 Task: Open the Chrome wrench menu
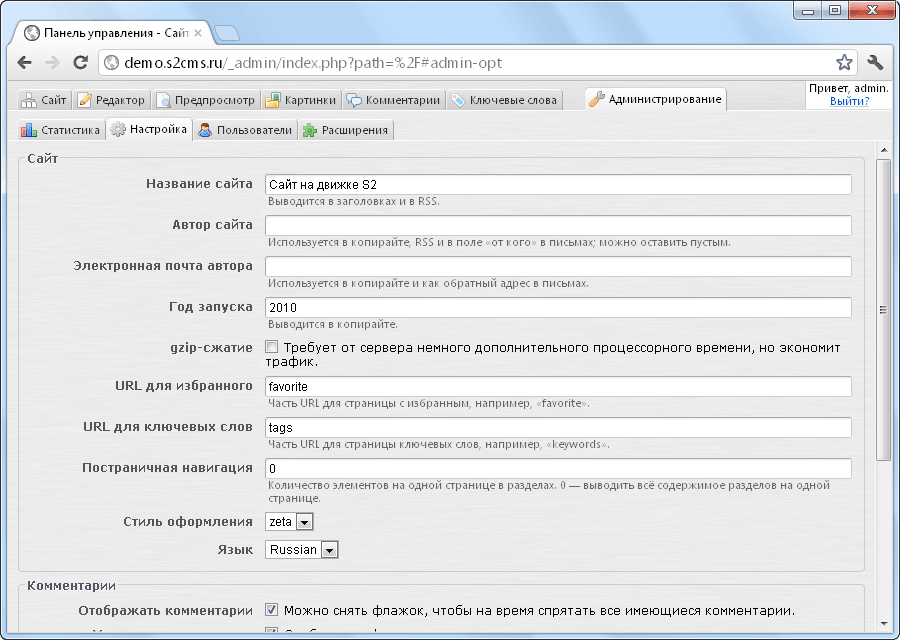(875, 63)
